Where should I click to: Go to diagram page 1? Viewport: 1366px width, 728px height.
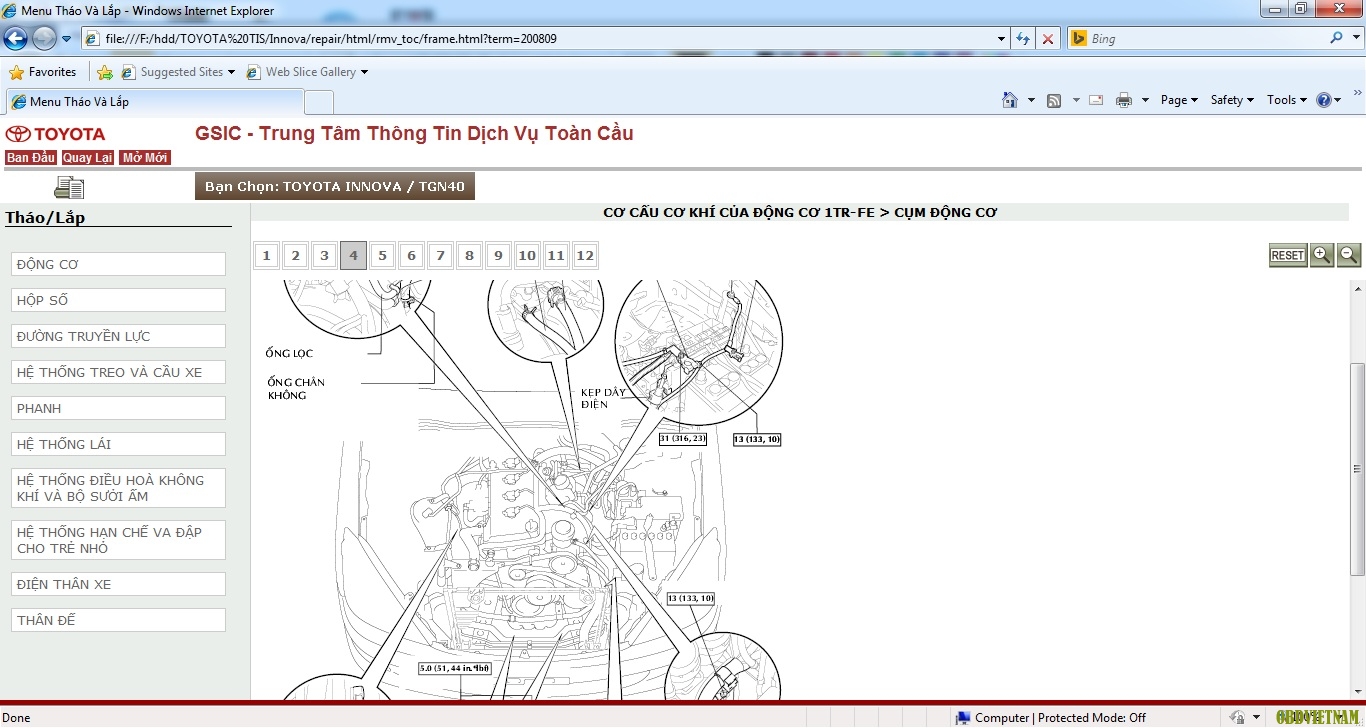(266, 256)
